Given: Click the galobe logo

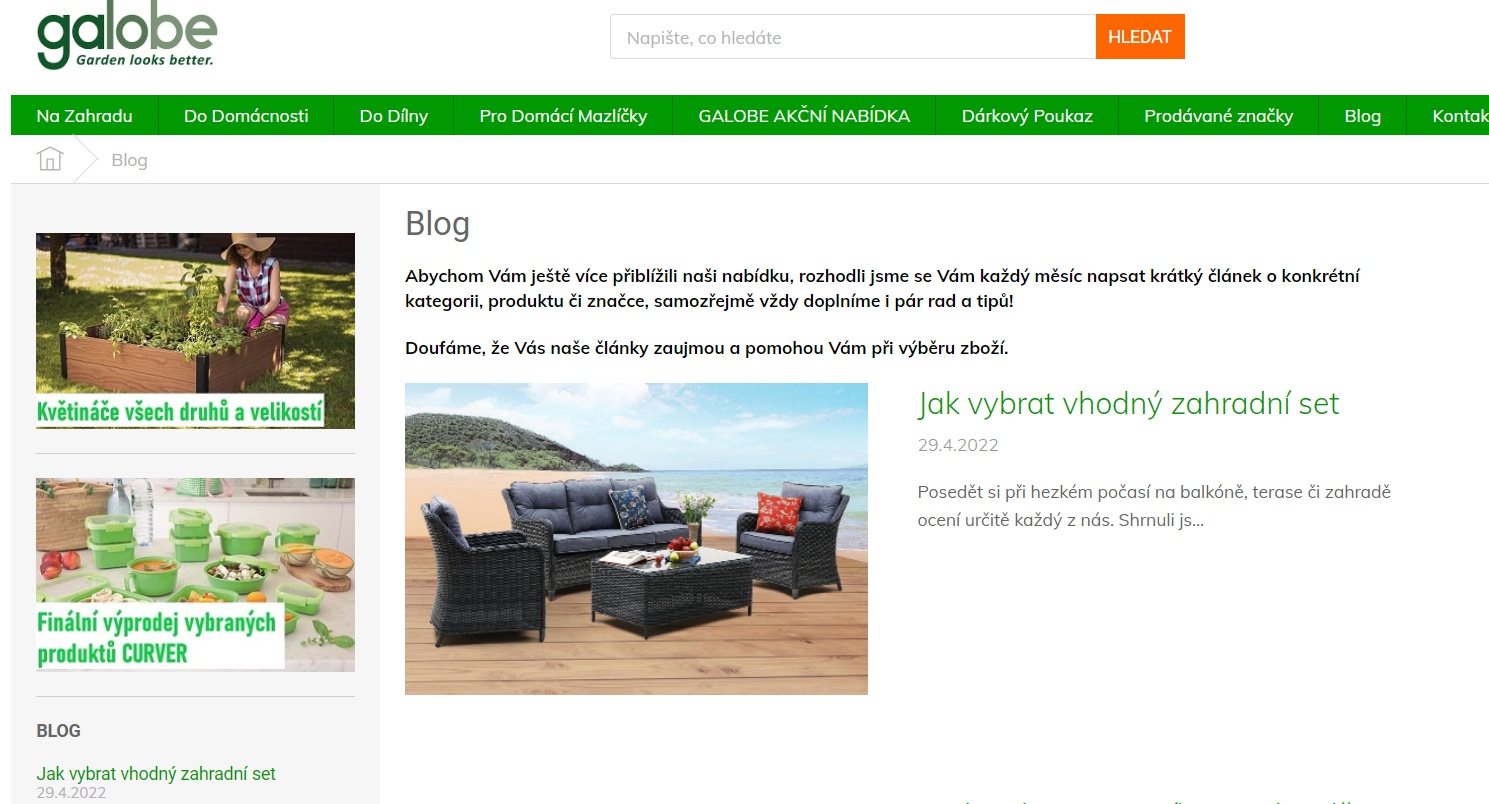Looking at the screenshot, I should click(127, 39).
